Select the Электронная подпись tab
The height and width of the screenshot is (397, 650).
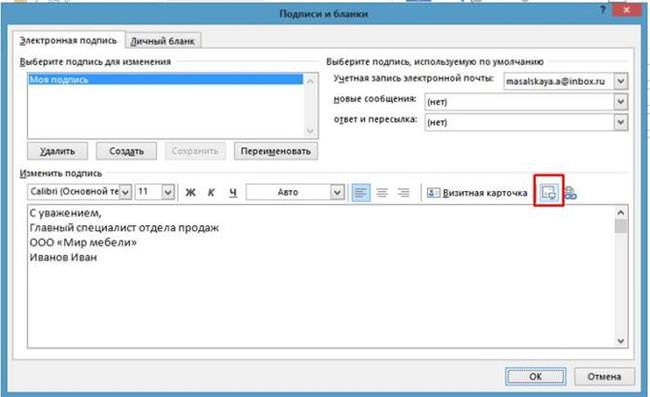[68, 40]
